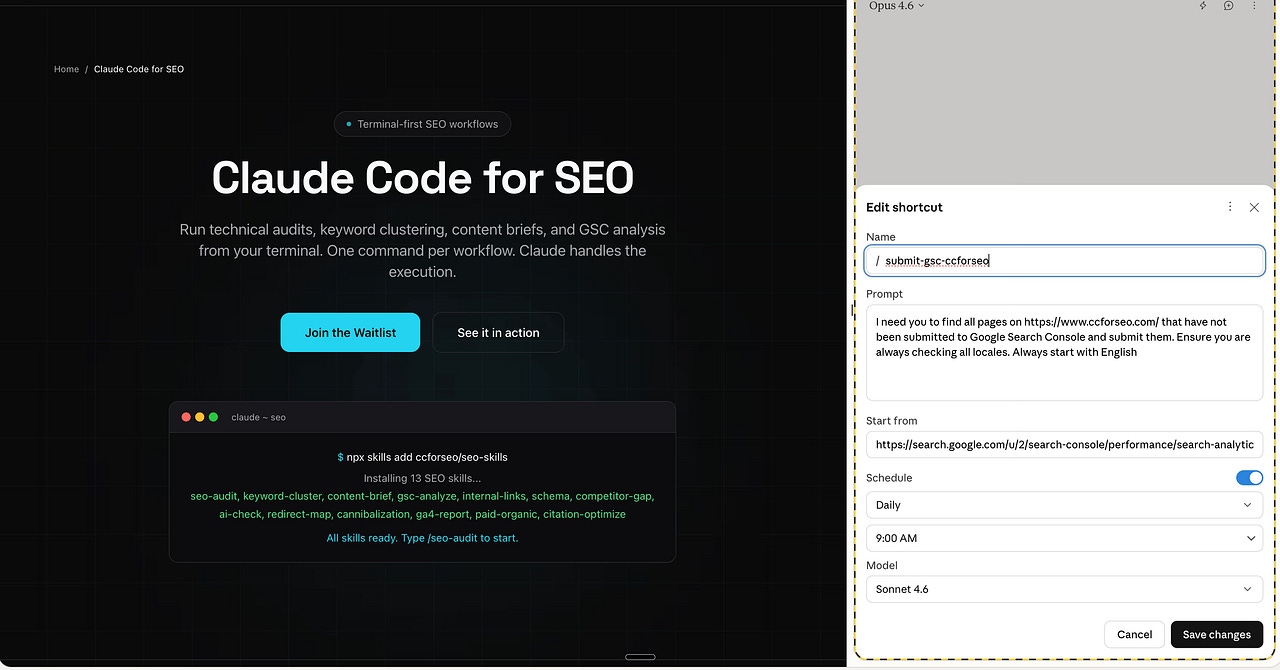Turn off the Schedule toggle
Image resolution: width=1280 pixels, height=670 pixels.
[1250, 478]
